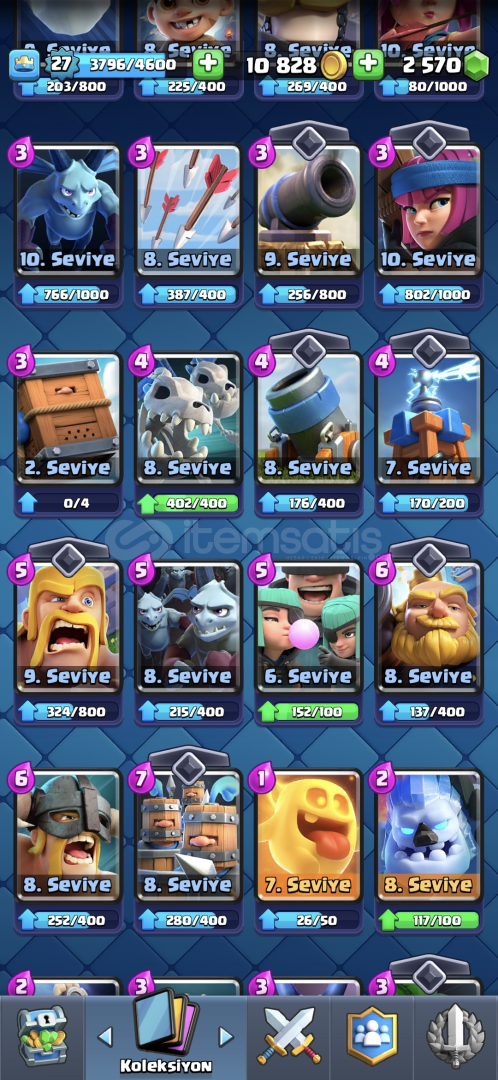
Task: Tap the green 152/100 upgrade bar
Action: tap(308, 711)
